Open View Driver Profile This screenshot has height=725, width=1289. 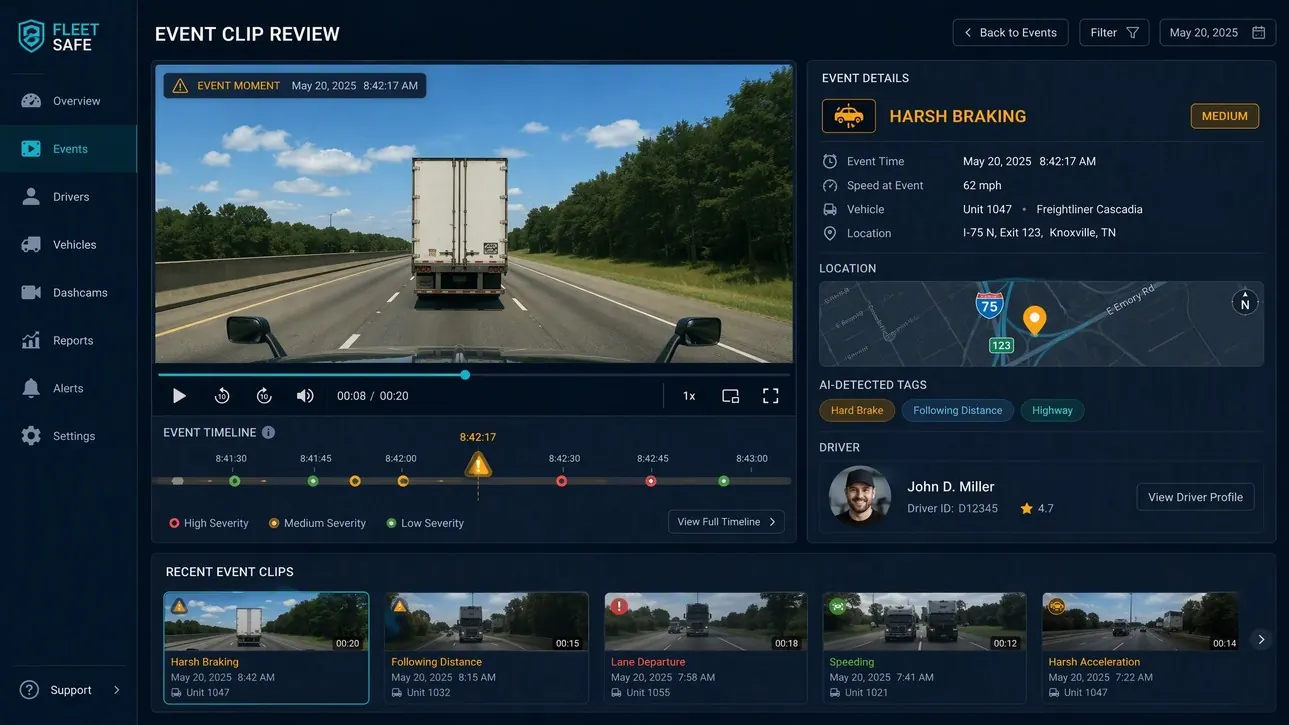pos(1195,497)
